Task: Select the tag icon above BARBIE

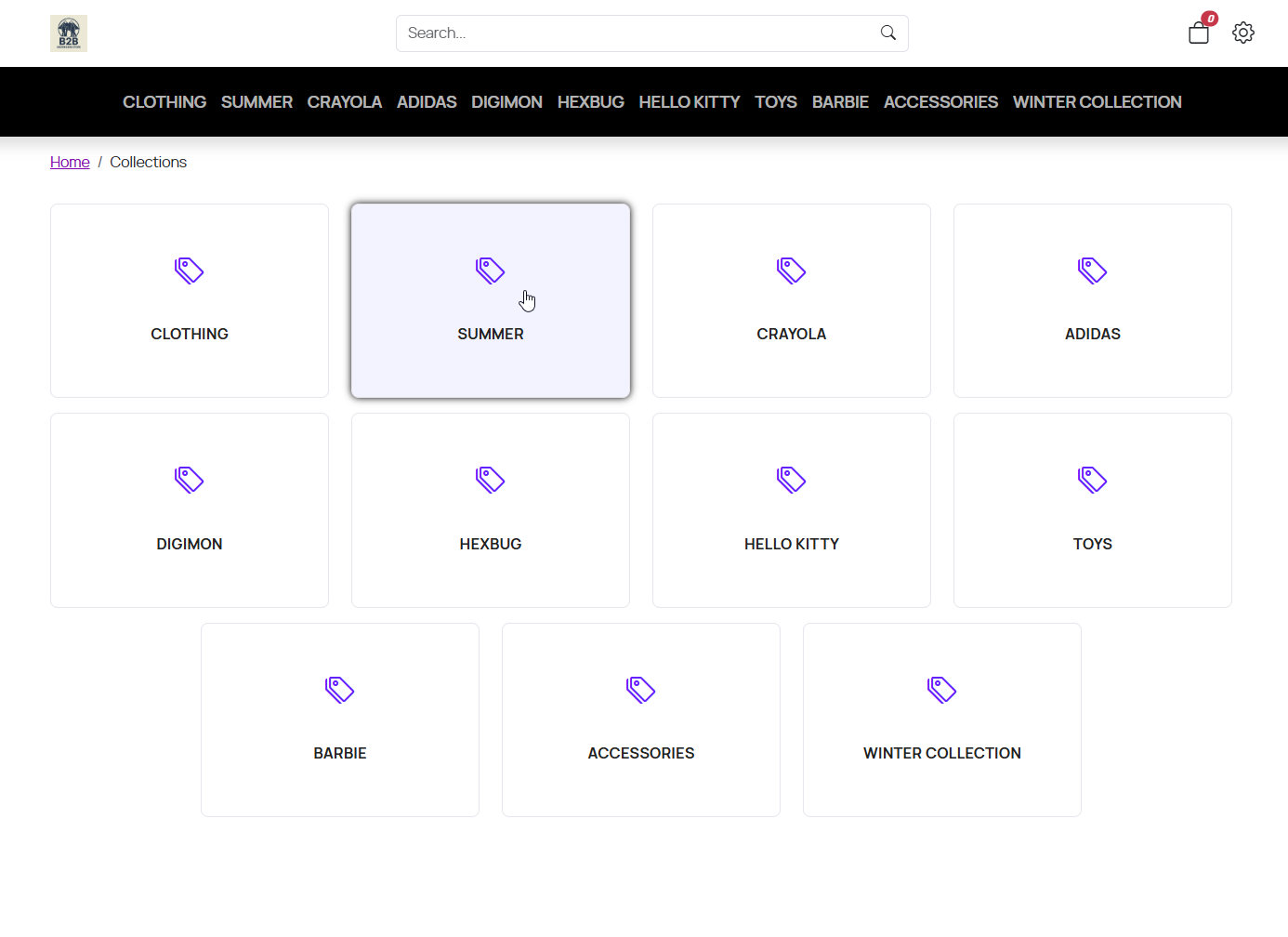Action: (340, 690)
